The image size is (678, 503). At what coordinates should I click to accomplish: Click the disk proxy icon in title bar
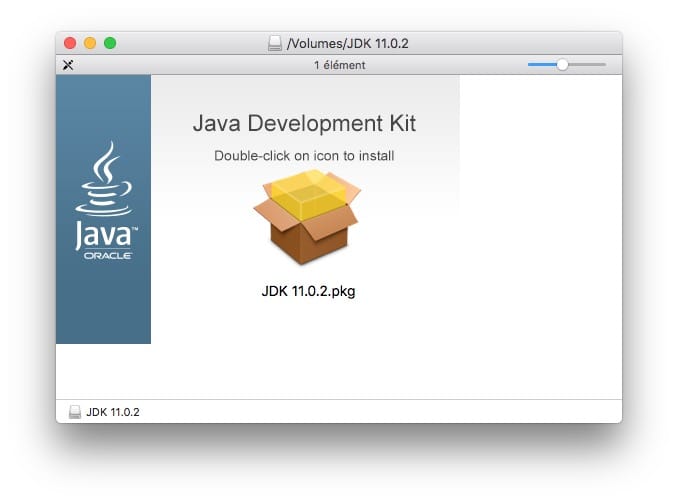275,43
